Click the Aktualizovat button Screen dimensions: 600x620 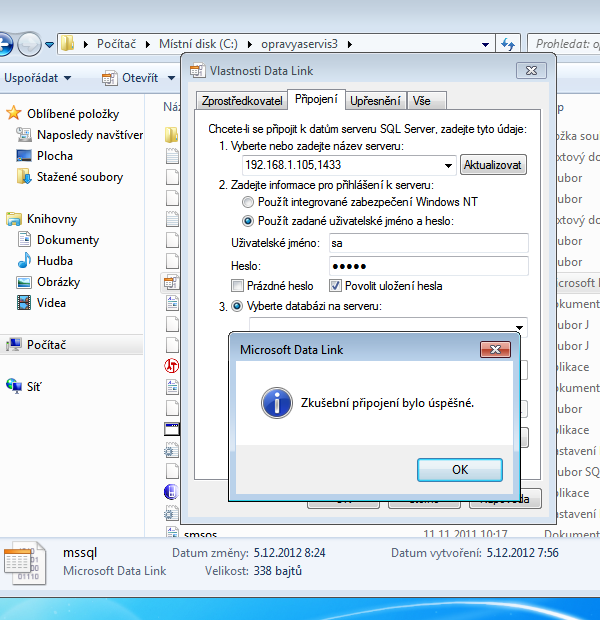[x=493, y=164]
